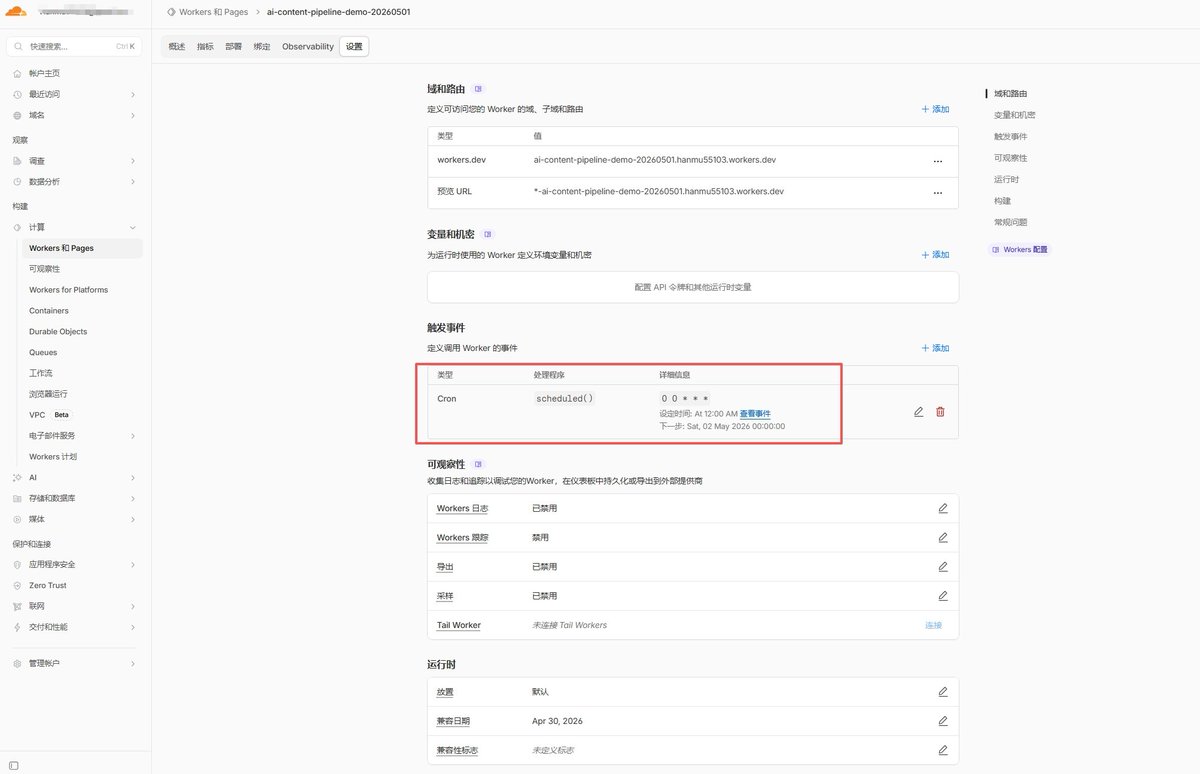
Task: Switch to the 部署 tab
Action: pos(233,47)
